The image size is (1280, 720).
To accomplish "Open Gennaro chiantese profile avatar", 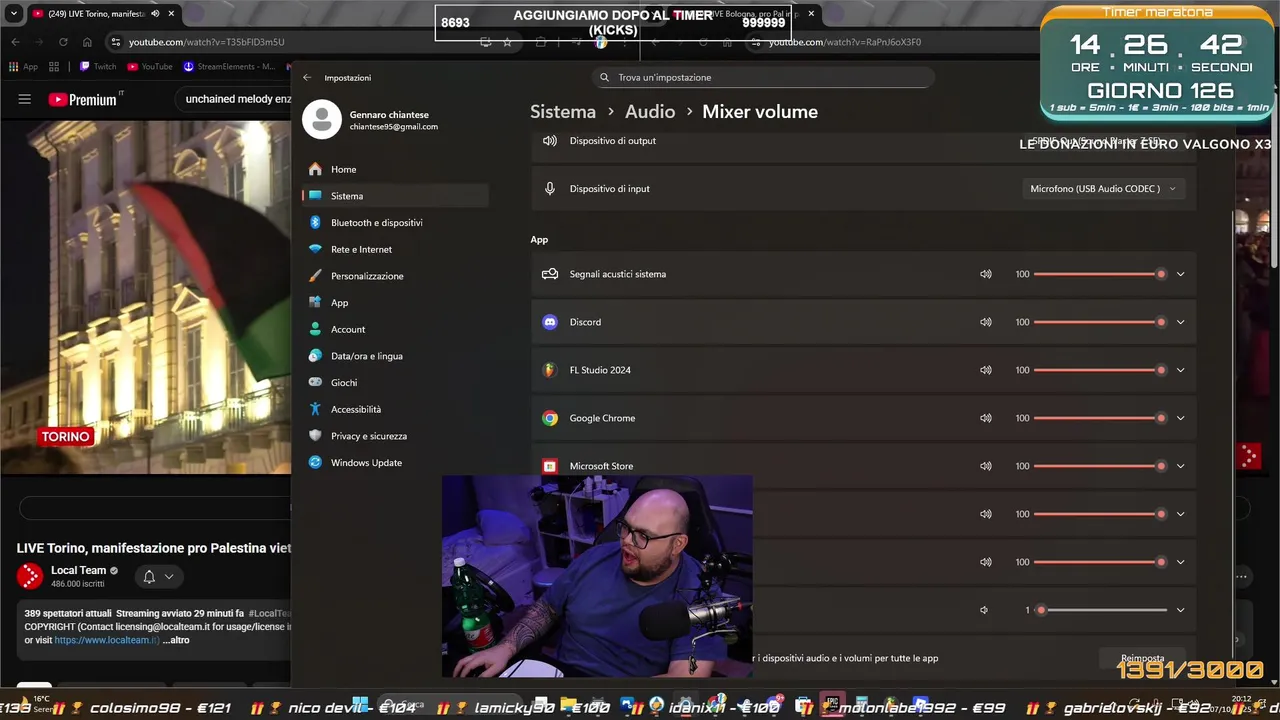I will pos(322,121).
